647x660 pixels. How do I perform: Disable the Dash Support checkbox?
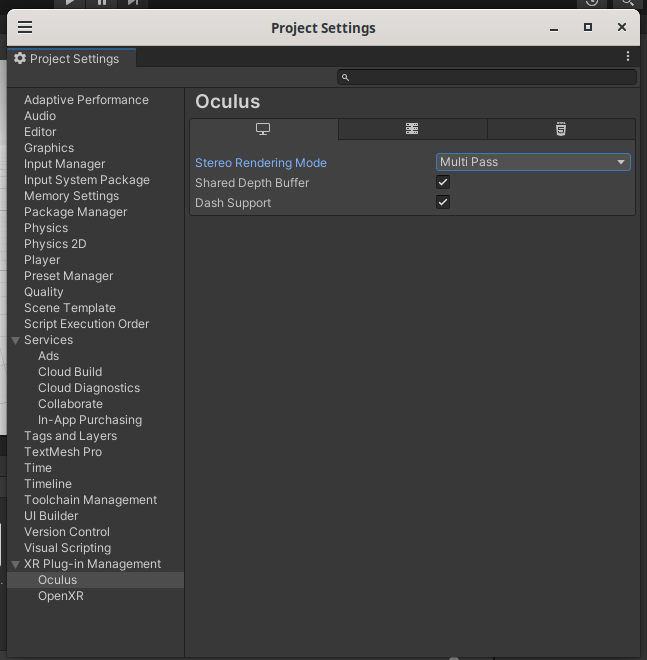coord(443,202)
